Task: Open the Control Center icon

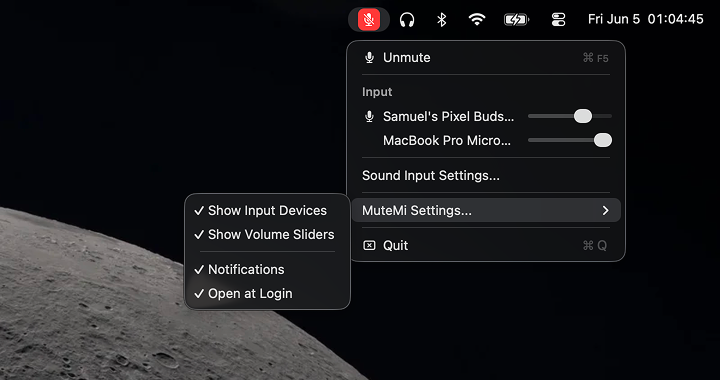Action: [x=558, y=20]
